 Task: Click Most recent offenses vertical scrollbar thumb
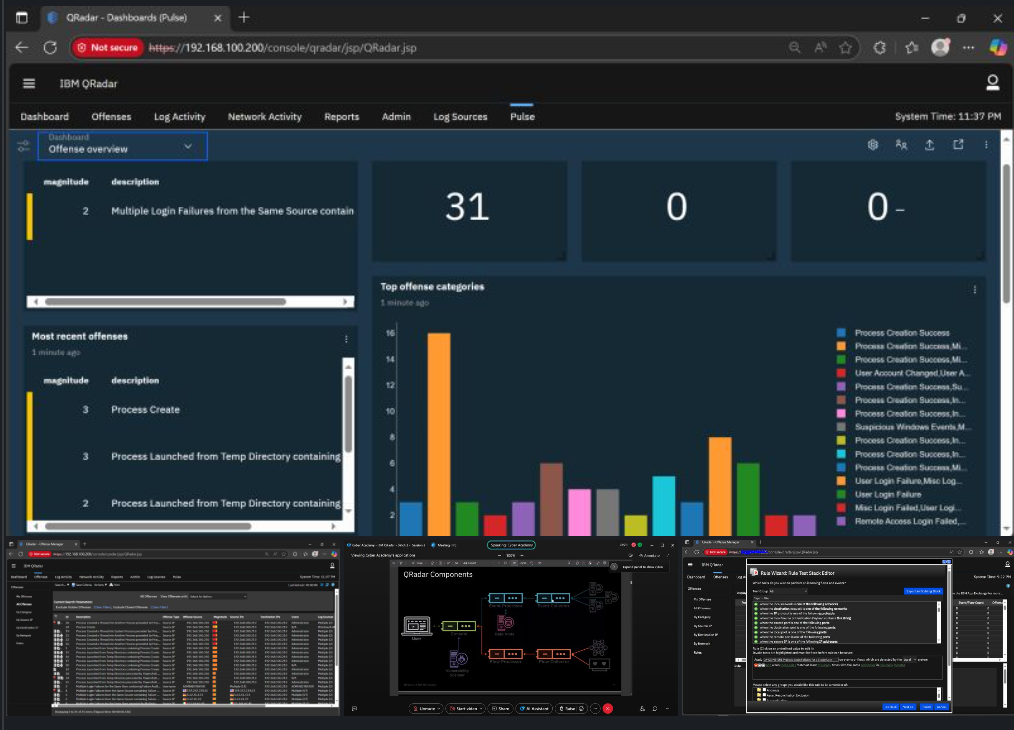(x=349, y=414)
